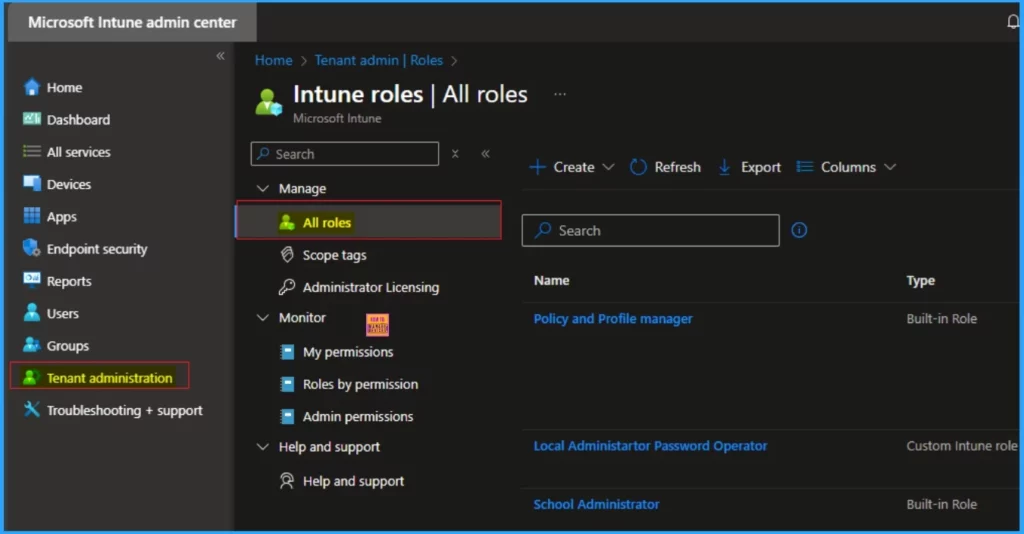The width and height of the screenshot is (1024, 534).
Task: Click the Dashboard chart icon
Action: pos(31,119)
